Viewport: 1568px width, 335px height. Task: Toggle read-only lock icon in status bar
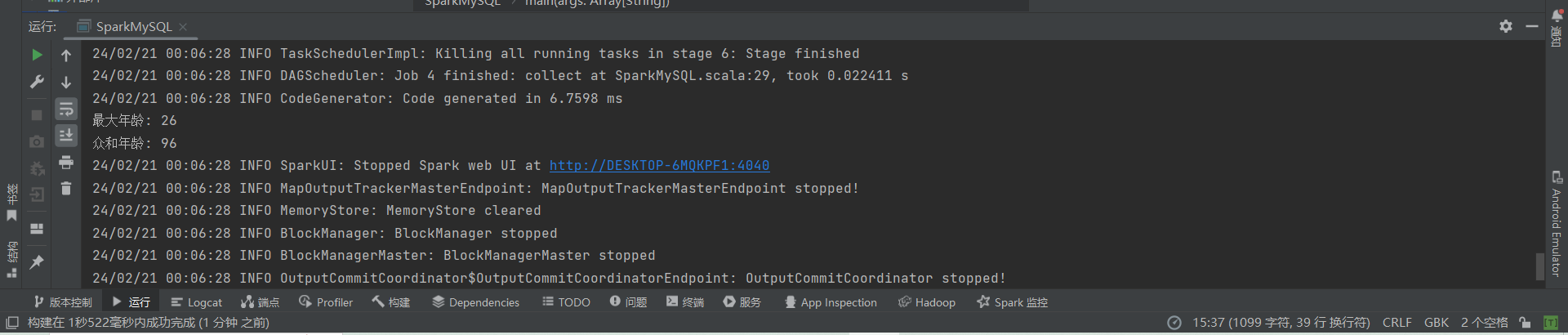pyautogui.click(x=1525, y=323)
